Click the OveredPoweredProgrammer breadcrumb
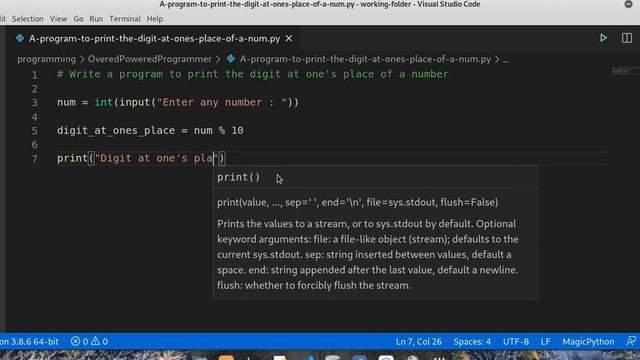 coord(149,59)
